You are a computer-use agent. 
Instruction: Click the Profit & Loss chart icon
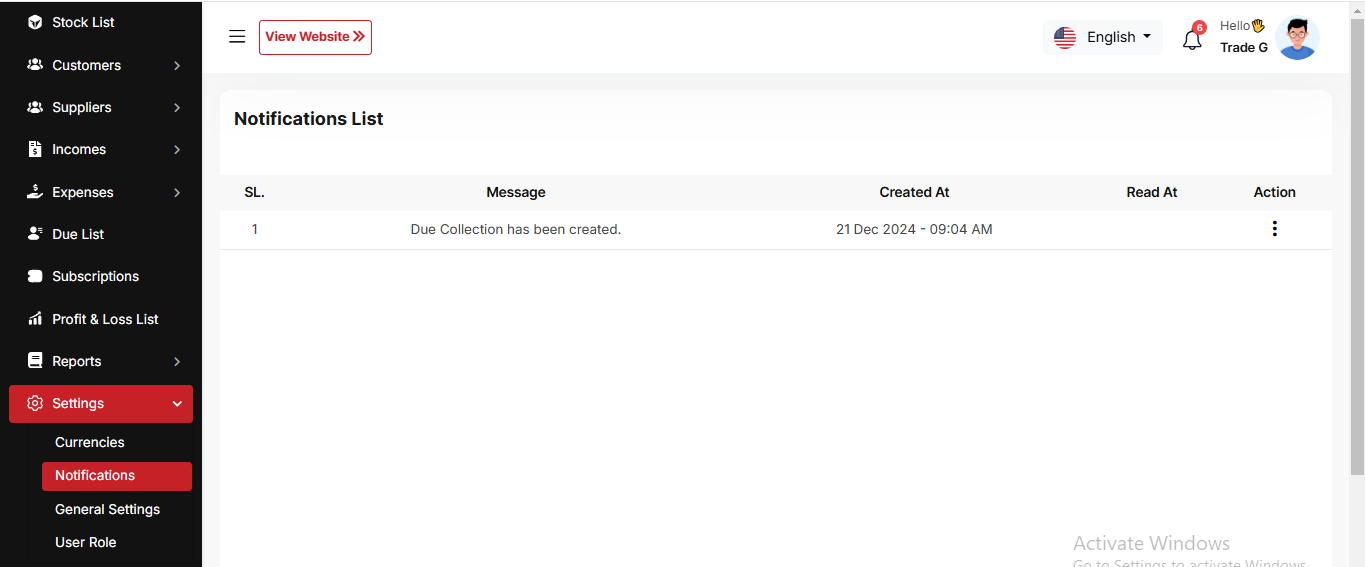[x=35, y=319]
